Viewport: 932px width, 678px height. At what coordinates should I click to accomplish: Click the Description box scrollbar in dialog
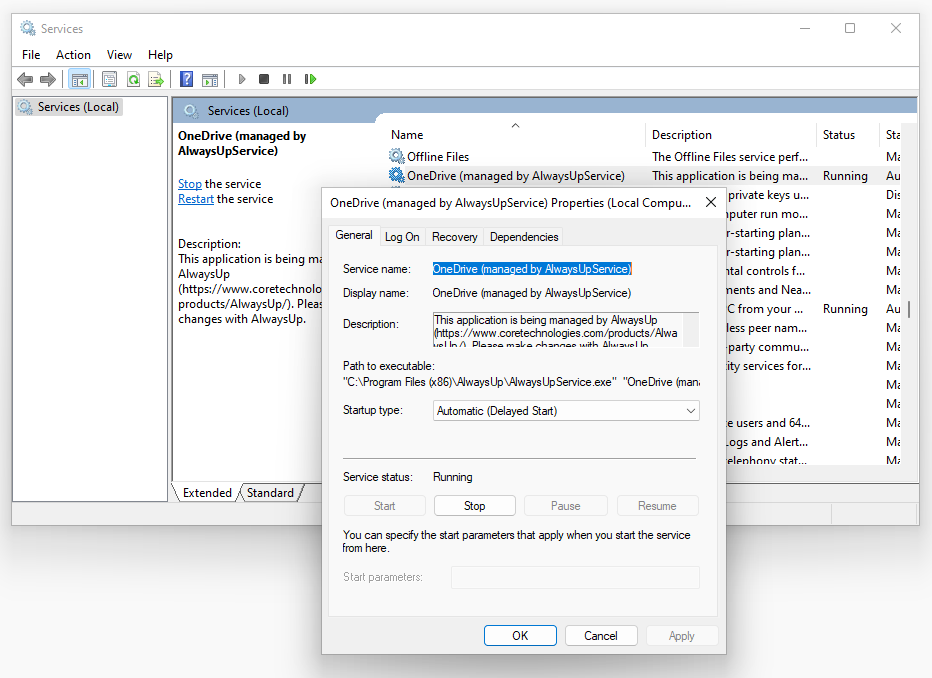pyautogui.click(x=691, y=330)
